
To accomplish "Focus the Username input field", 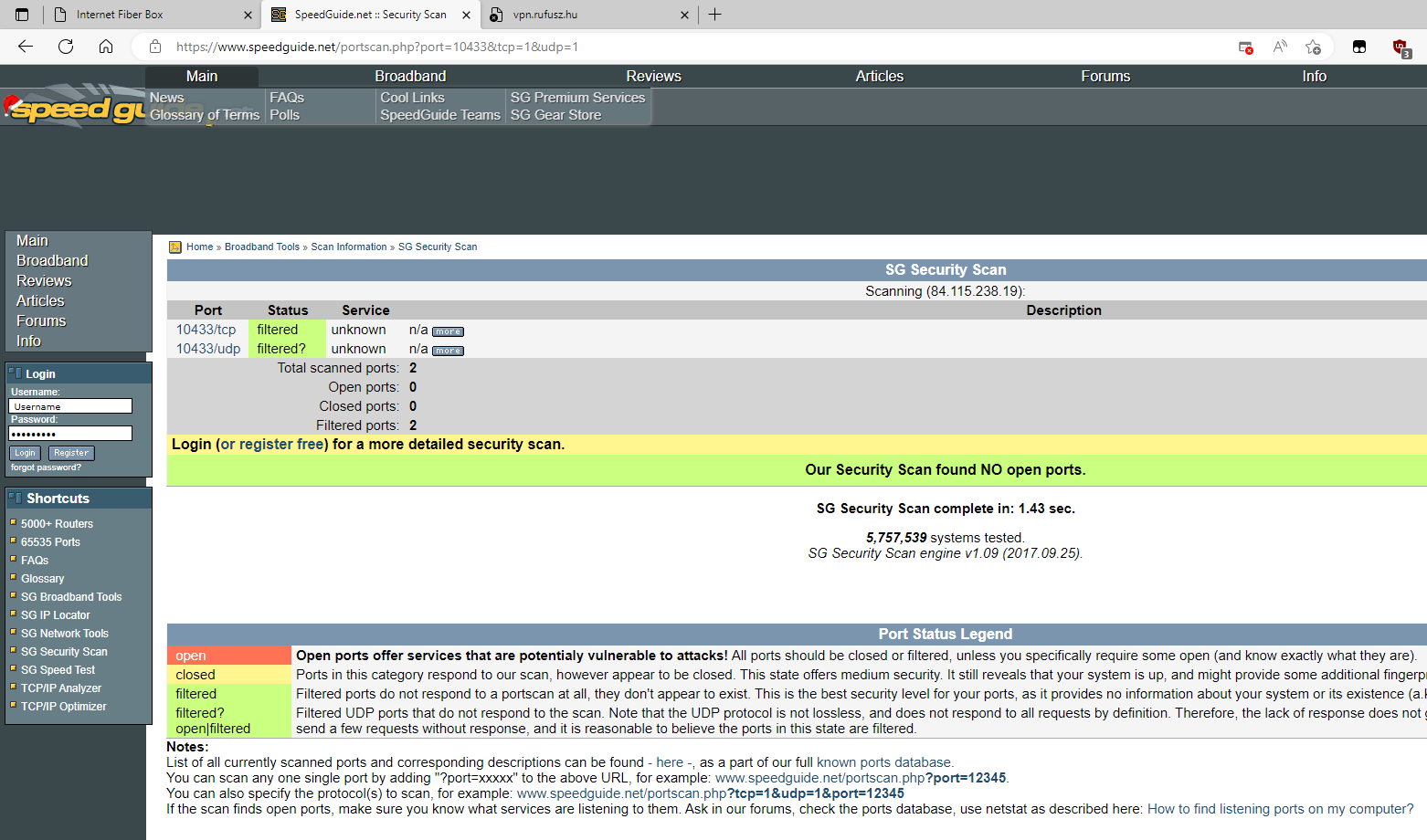I will 70,406.
